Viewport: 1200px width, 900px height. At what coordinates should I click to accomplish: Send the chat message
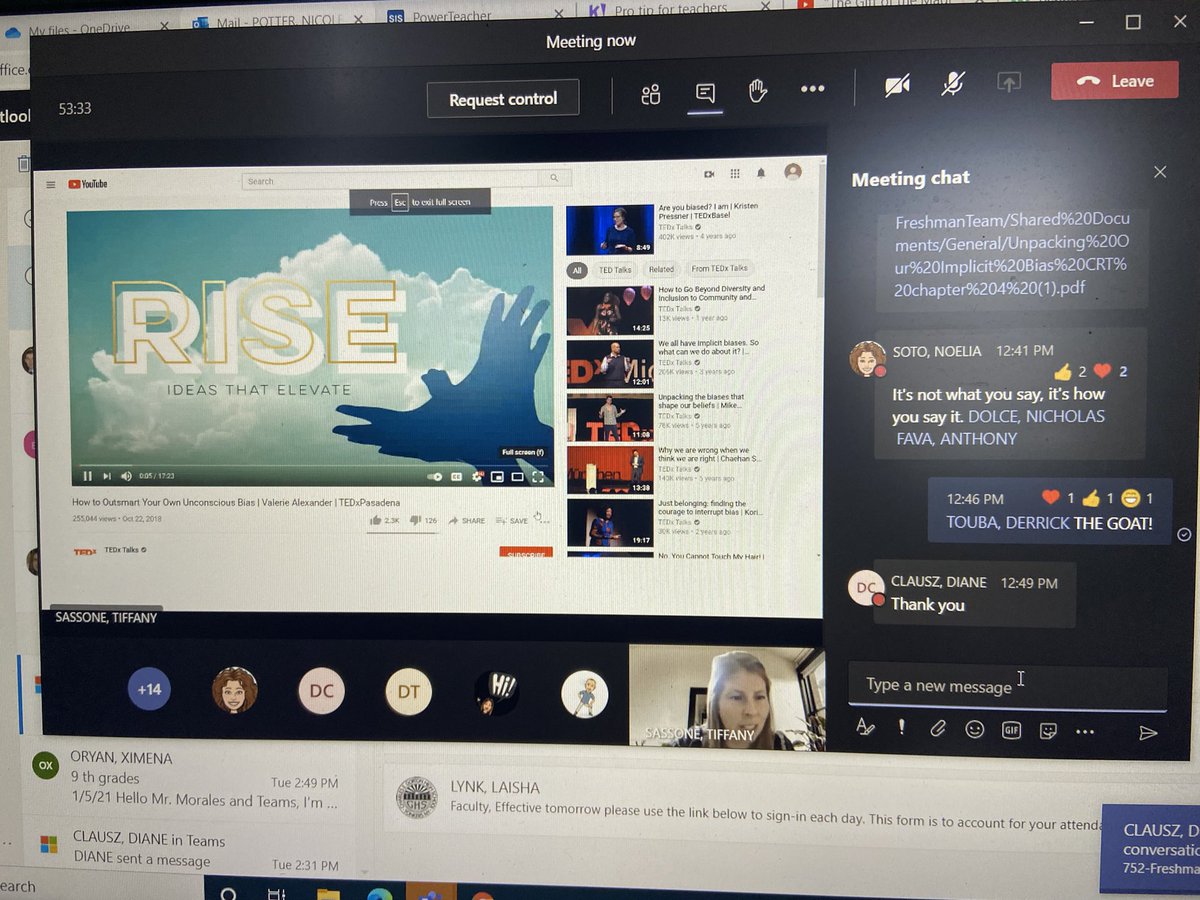1148,733
